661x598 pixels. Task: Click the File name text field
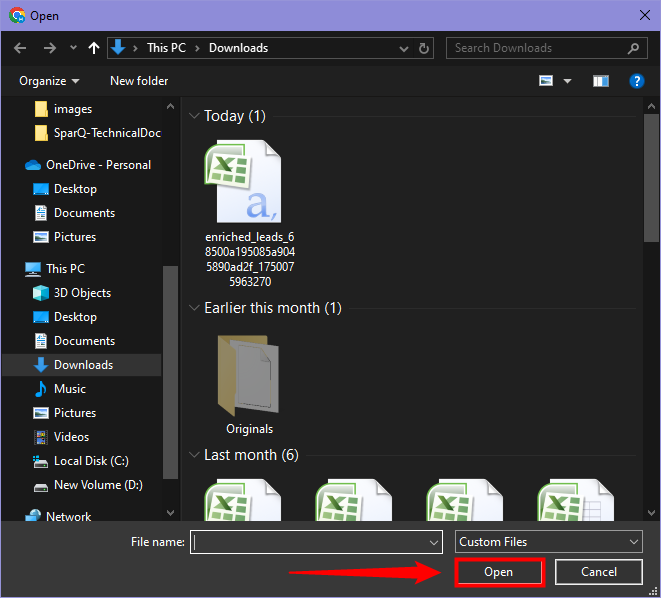coord(308,541)
